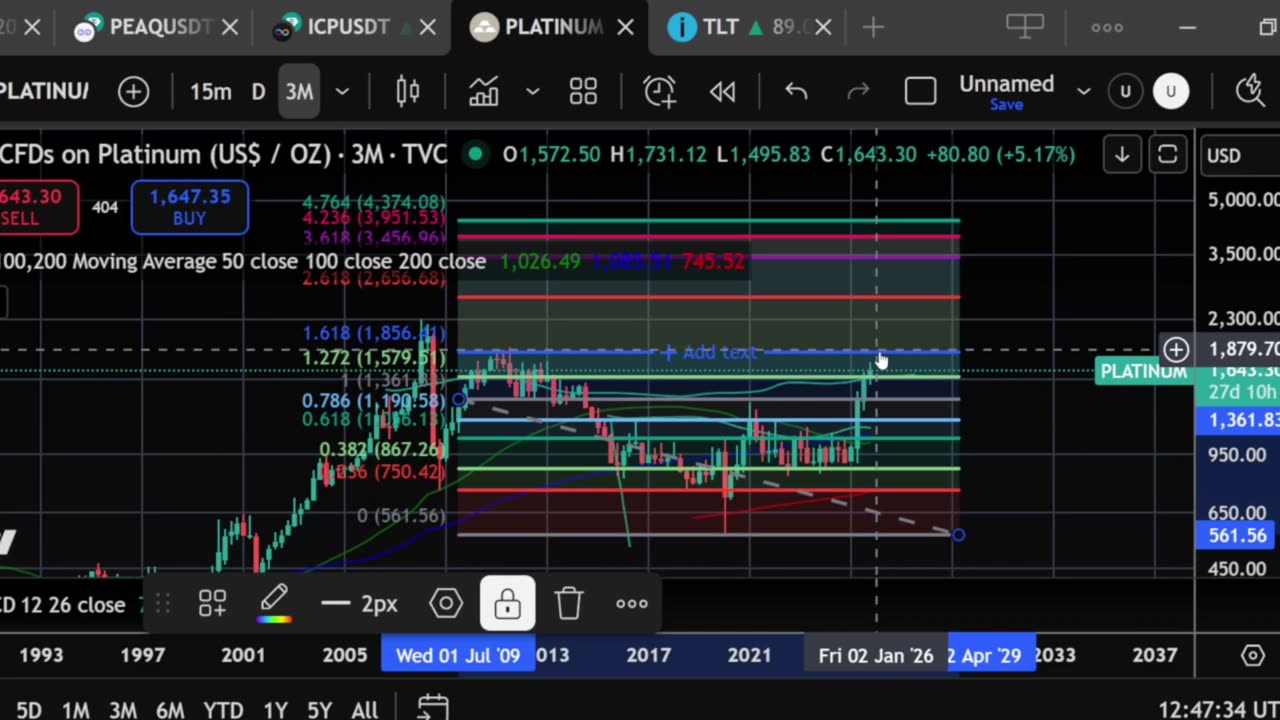Screen dimensions: 1280x720
Task: Create an alert with the clock icon
Action: click(x=660, y=92)
